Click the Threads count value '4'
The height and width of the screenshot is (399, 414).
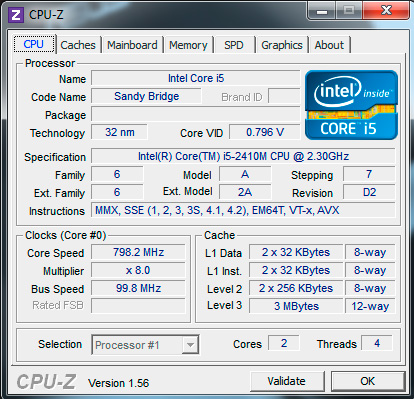377,343
